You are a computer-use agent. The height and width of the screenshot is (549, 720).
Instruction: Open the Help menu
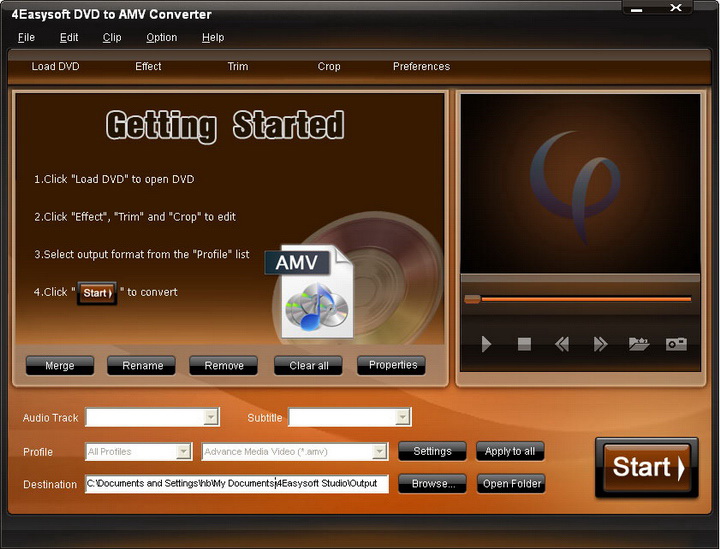click(x=213, y=38)
